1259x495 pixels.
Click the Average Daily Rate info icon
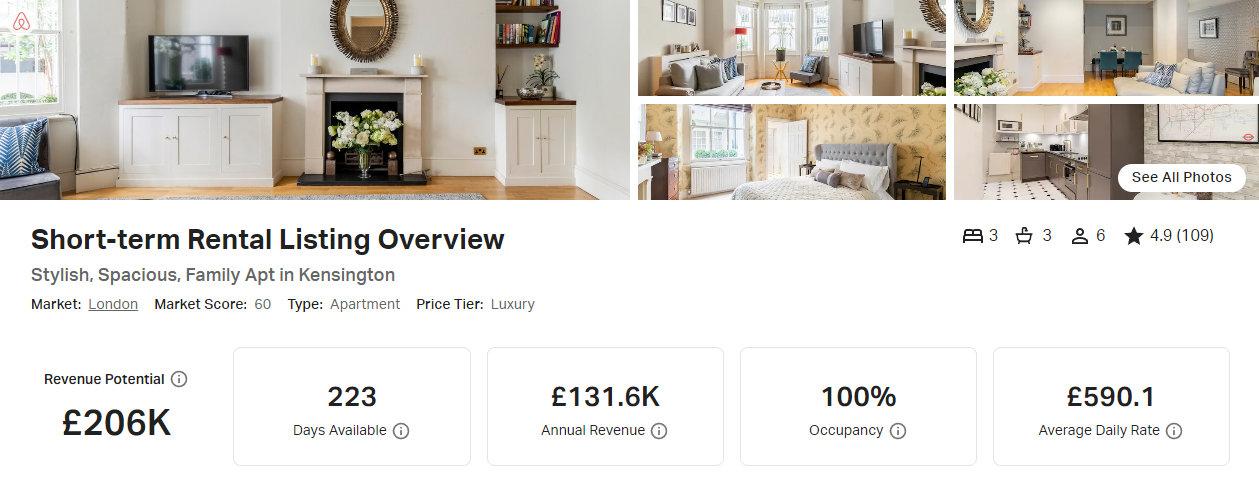pyautogui.click(x=1174, y=431)
